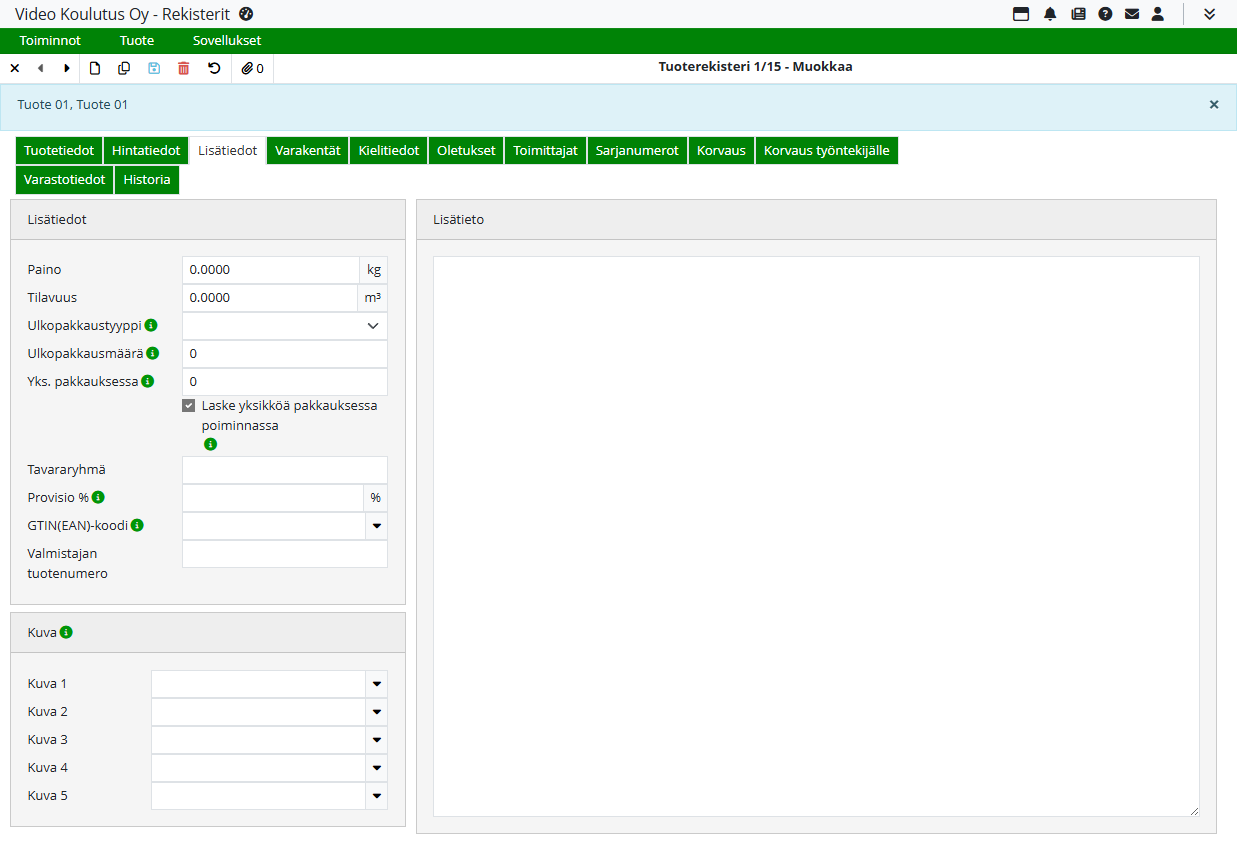This screenshot has width=1237, height=842.
Task: Open messages via the envelope icon
Action: (x=1132, y=14)
